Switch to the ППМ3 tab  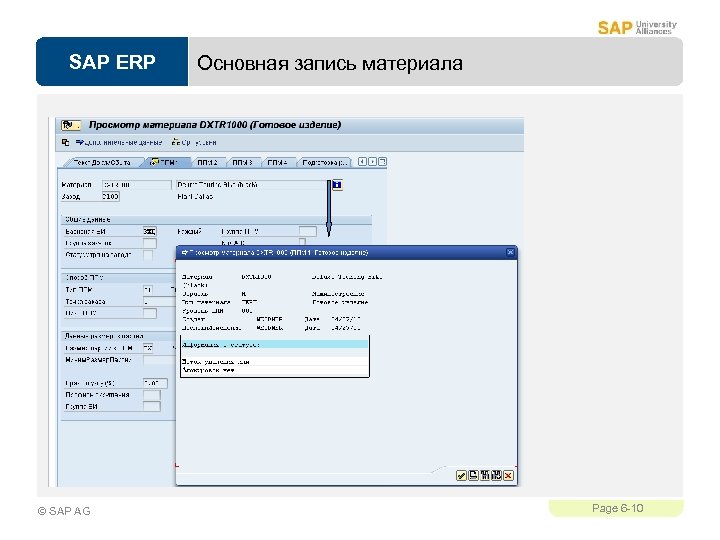point(242,162)
